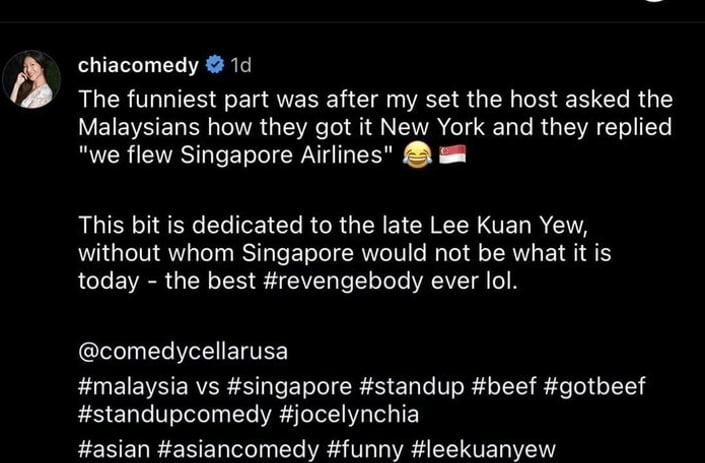
Task: Open the #asian hashtag
Action: tap(114, 449)
